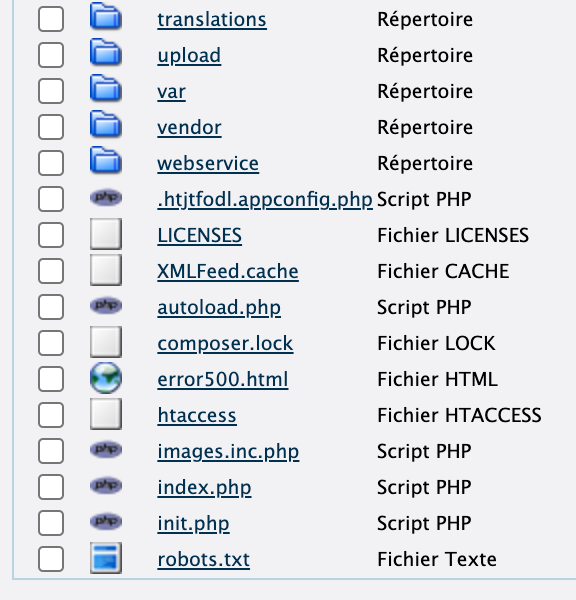Select the upload folder checkbox
The width and height of the screenshot is (576, 600).
click(51, 55)
